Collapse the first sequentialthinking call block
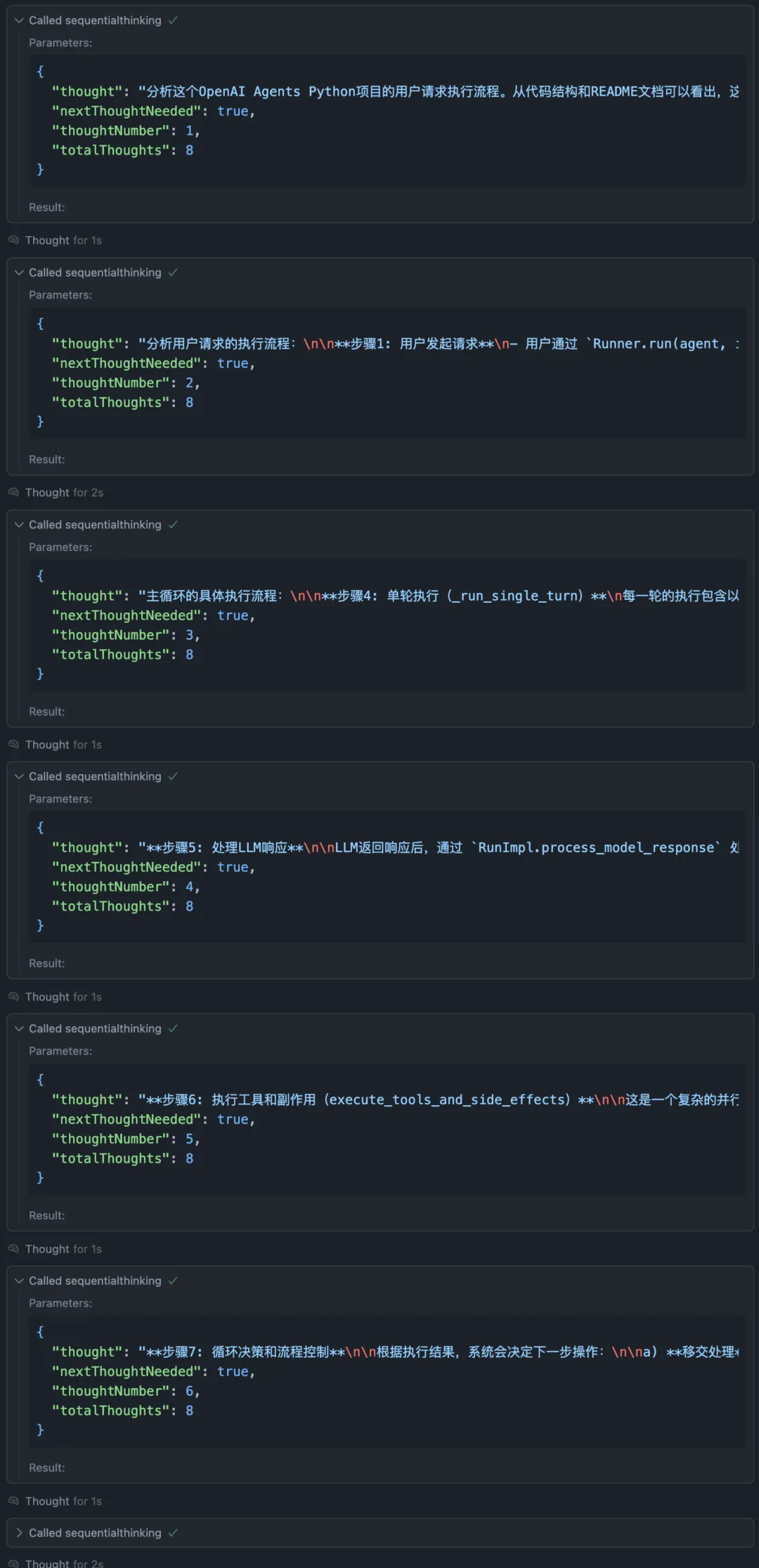Screen dimensions: 759x1568 click(x=19, y=20)
